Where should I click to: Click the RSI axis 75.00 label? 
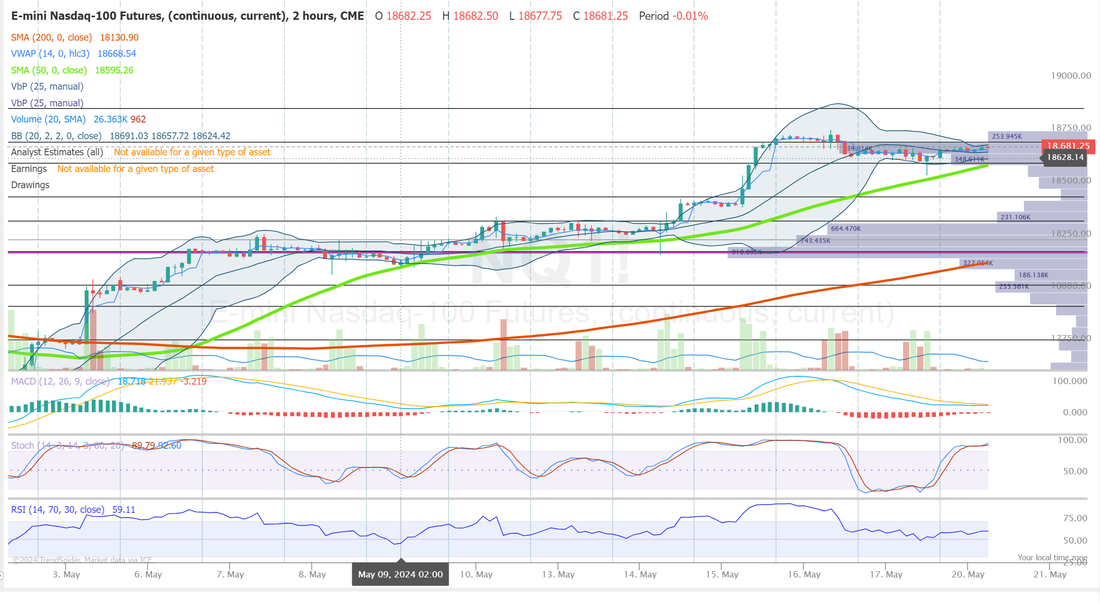[1075, 518]
